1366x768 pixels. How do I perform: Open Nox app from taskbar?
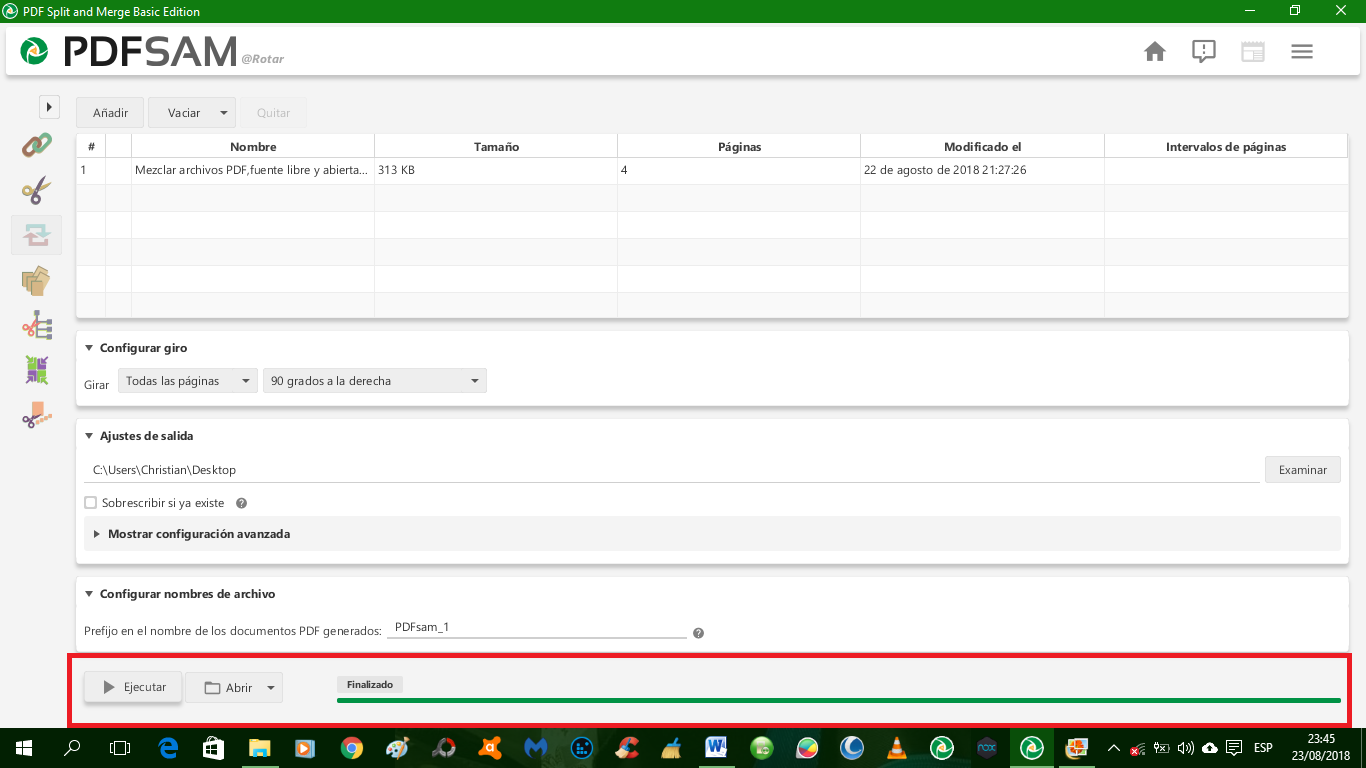click(x=987, y=748)
